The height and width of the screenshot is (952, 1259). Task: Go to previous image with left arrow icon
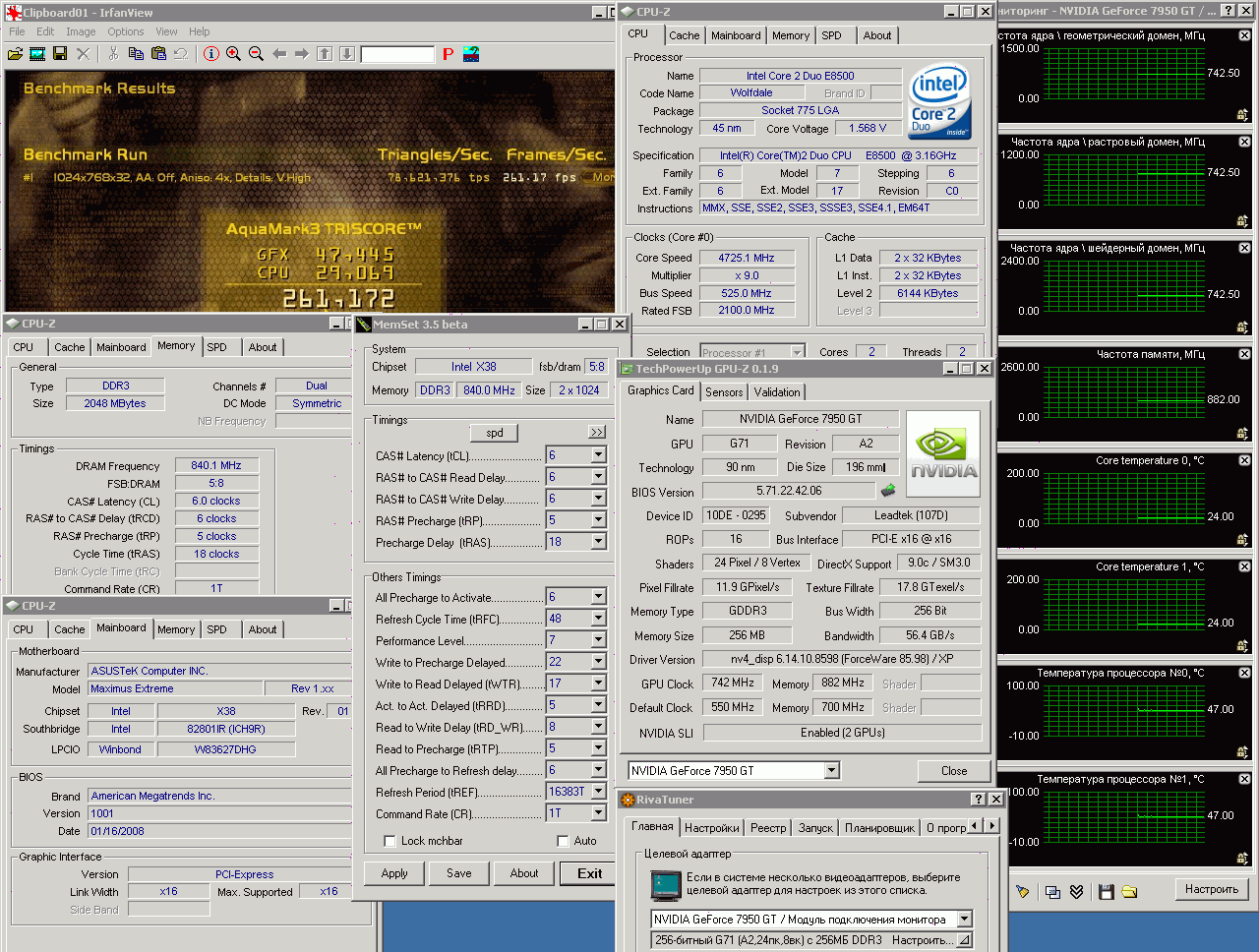click(x=279, y=54)
